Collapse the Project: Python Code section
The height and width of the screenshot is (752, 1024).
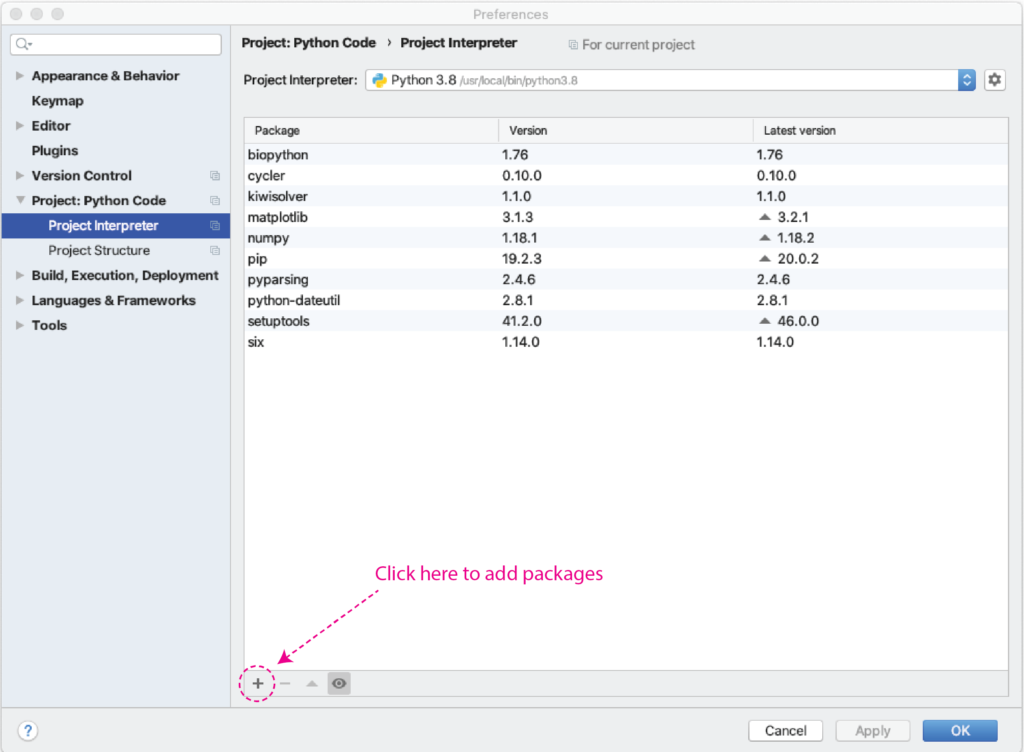click(20, 201)
